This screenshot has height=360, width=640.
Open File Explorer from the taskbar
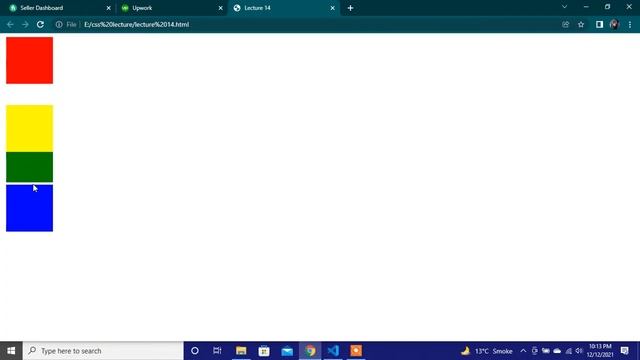point(241,351)
